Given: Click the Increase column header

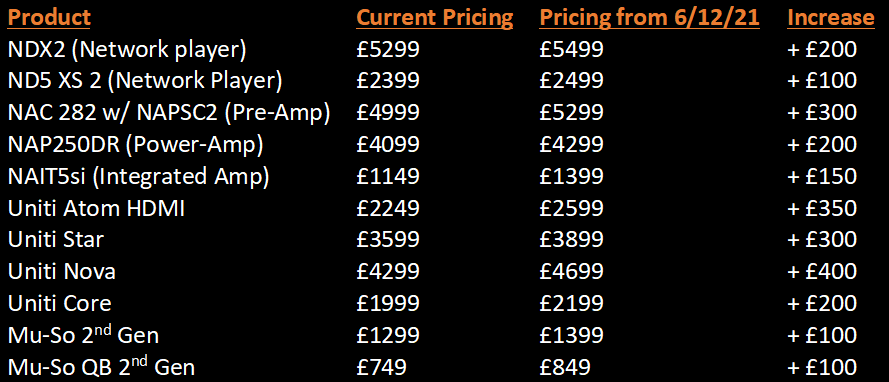Looking at the screenshot, I should coord(831,18).
